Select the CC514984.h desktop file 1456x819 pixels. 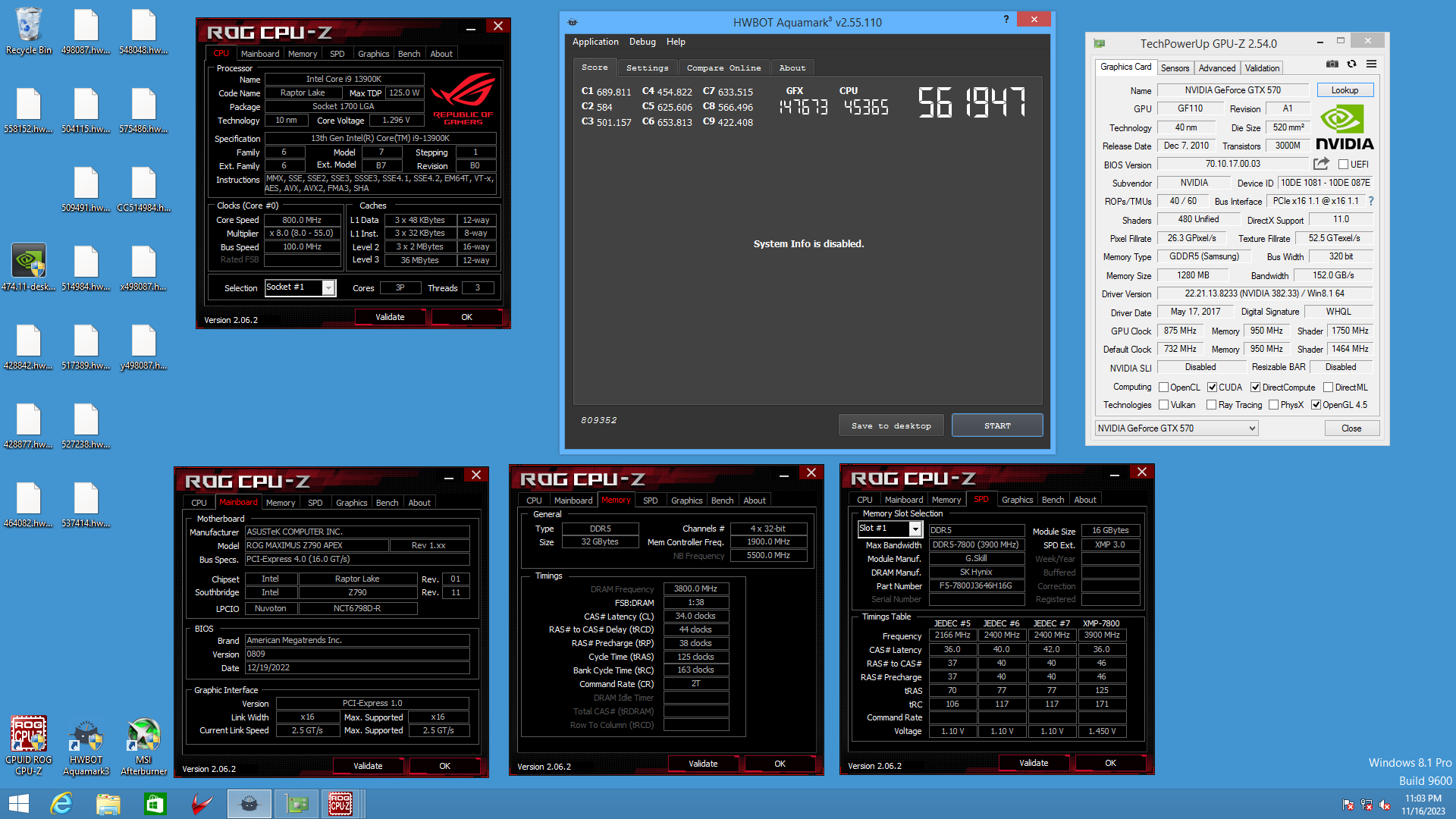coord(143,190)
